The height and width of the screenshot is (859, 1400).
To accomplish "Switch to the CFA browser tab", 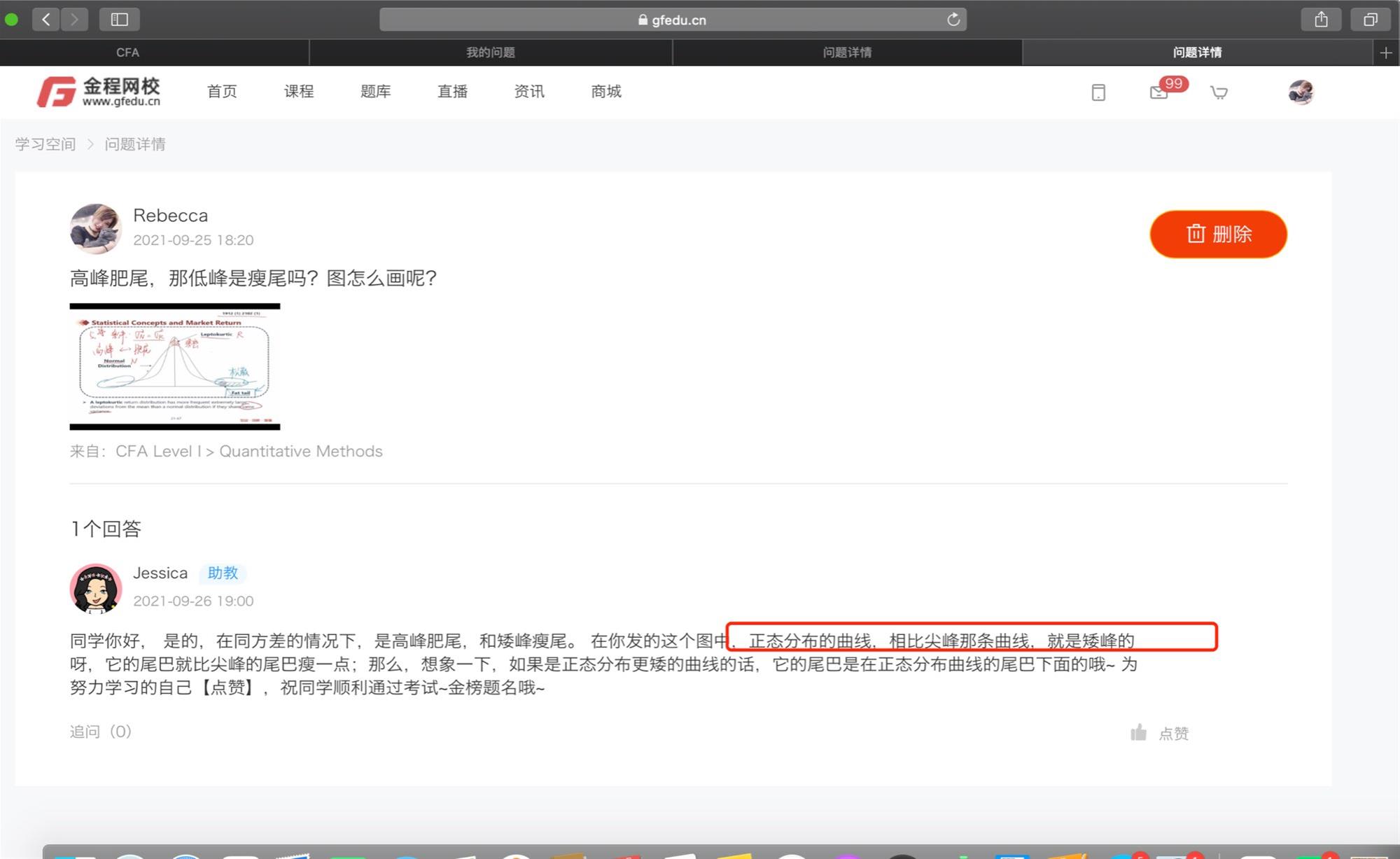I will [x=127, y=53].
